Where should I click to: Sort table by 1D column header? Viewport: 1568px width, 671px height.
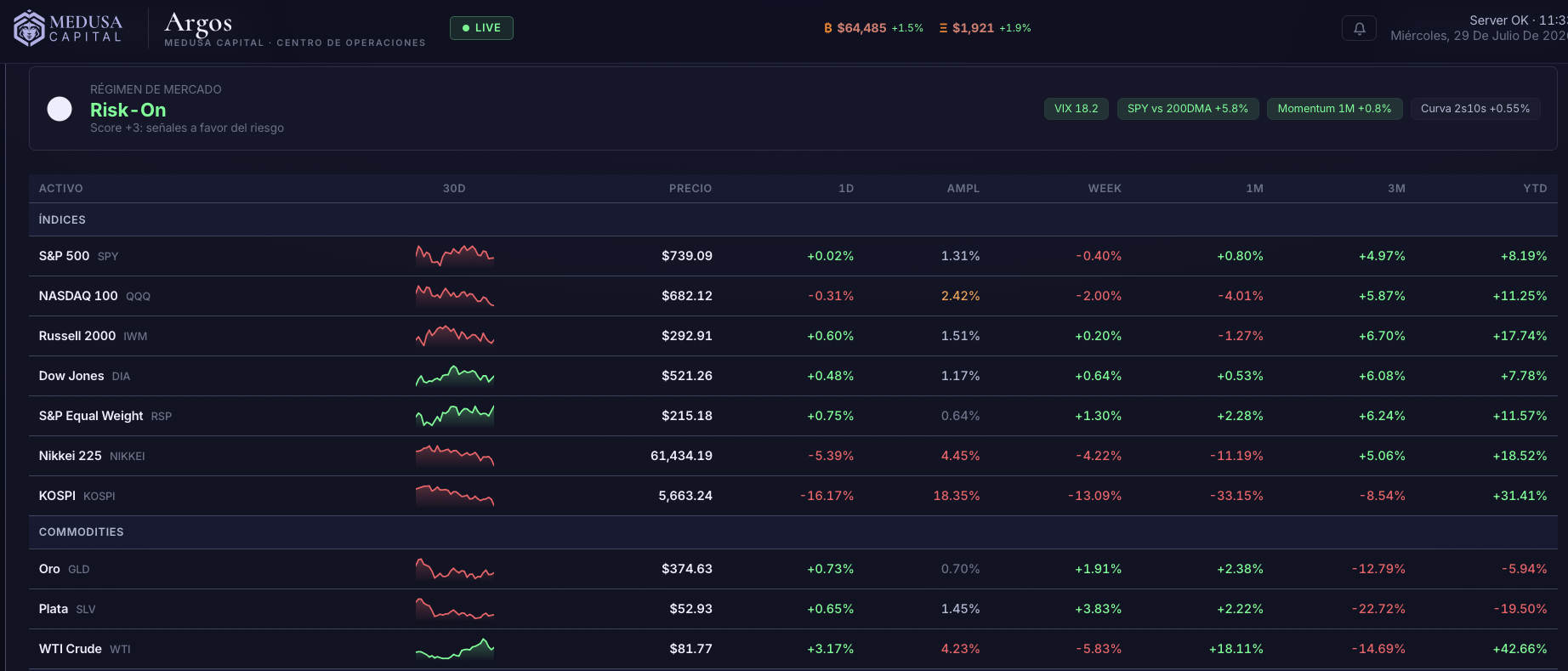click(x=846, y=188)
